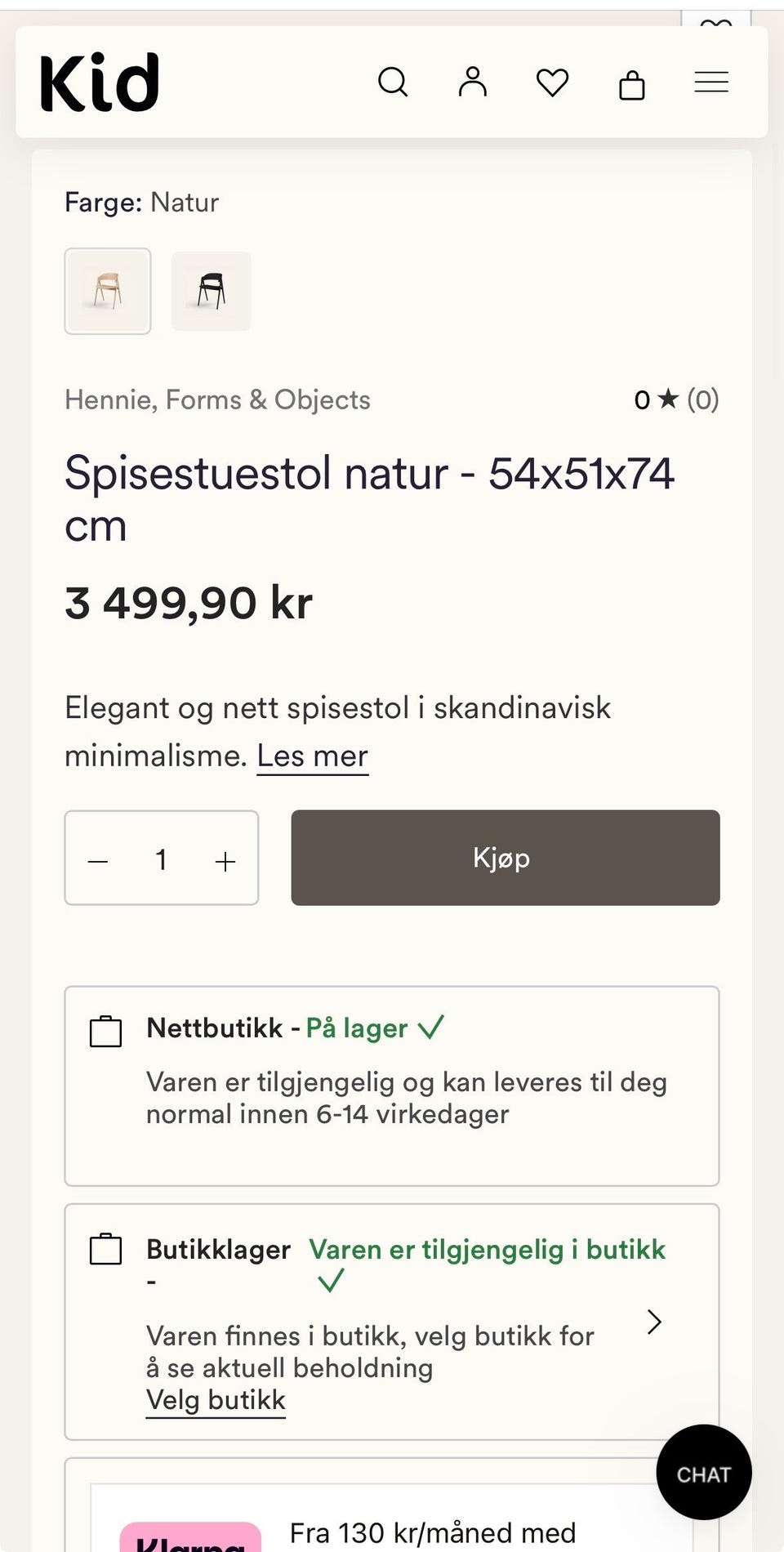The image size is (784, 1552).
Task: Click the quantity field showing 1
Action: [x=162, y=859]
